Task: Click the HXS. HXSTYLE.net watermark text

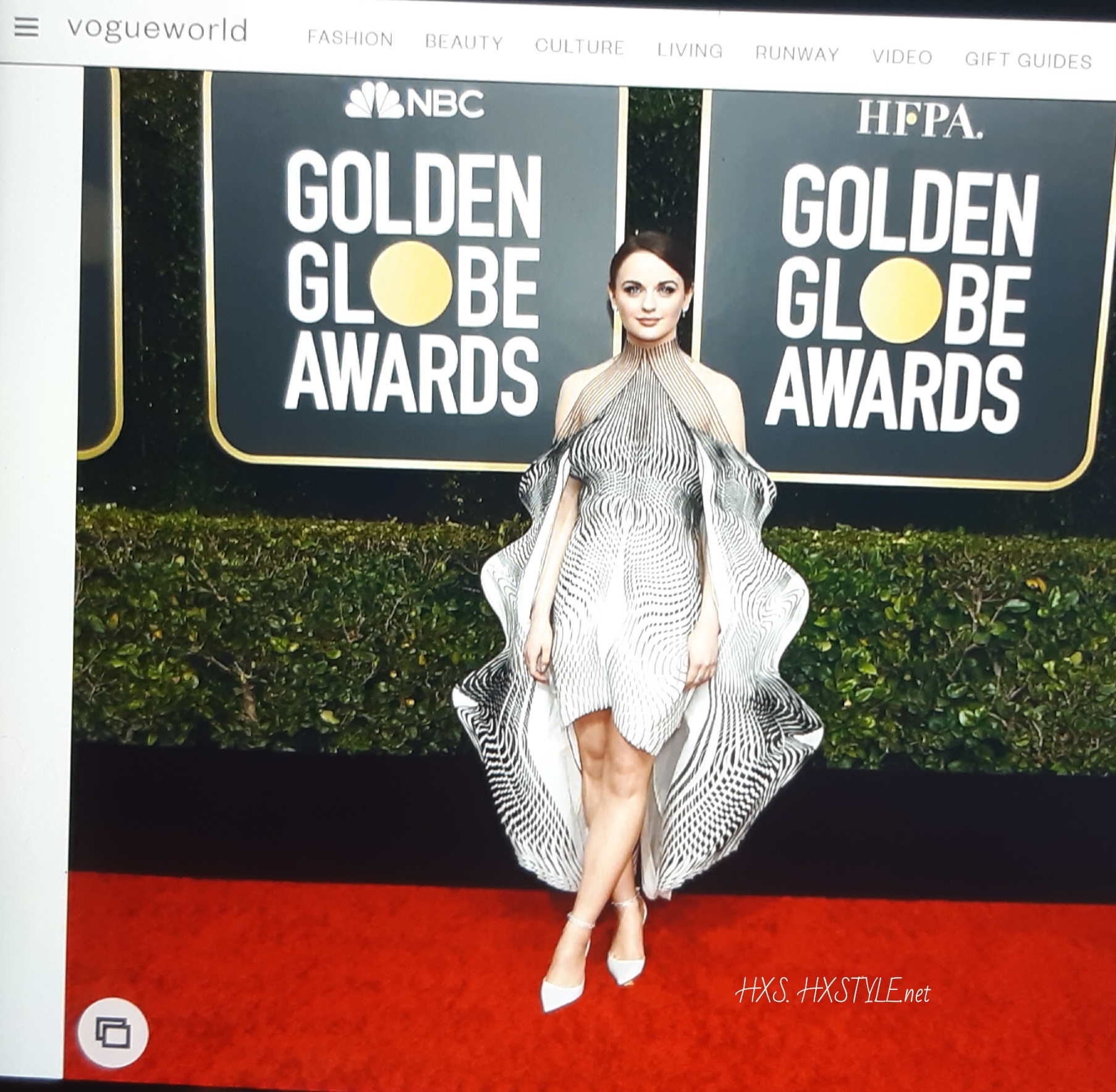Action: coord(832,993)
